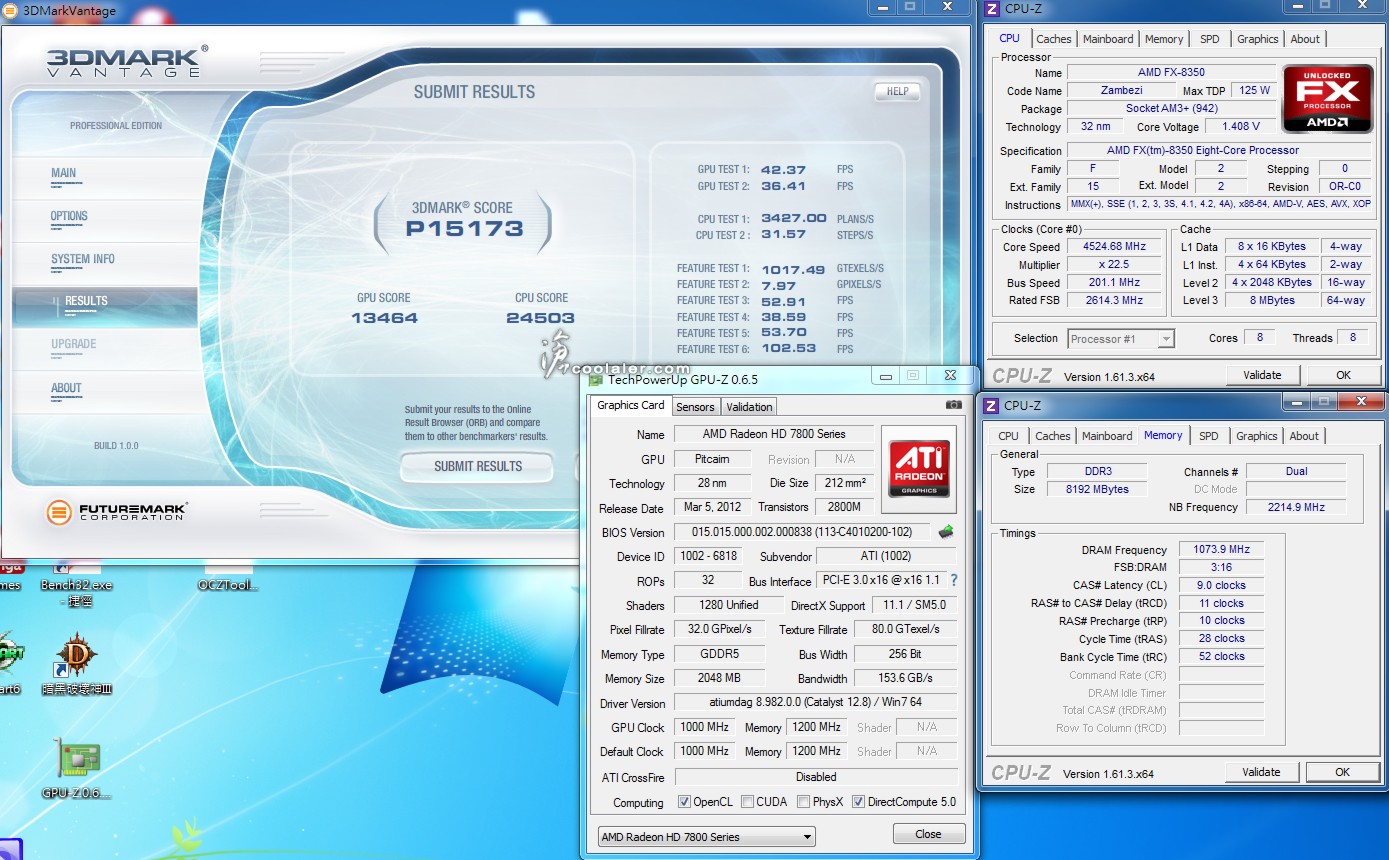This screenshot has width=1389, height=860.
Task: Click the HELP button in 3DMark Vantage
Action: click(897, 91)
